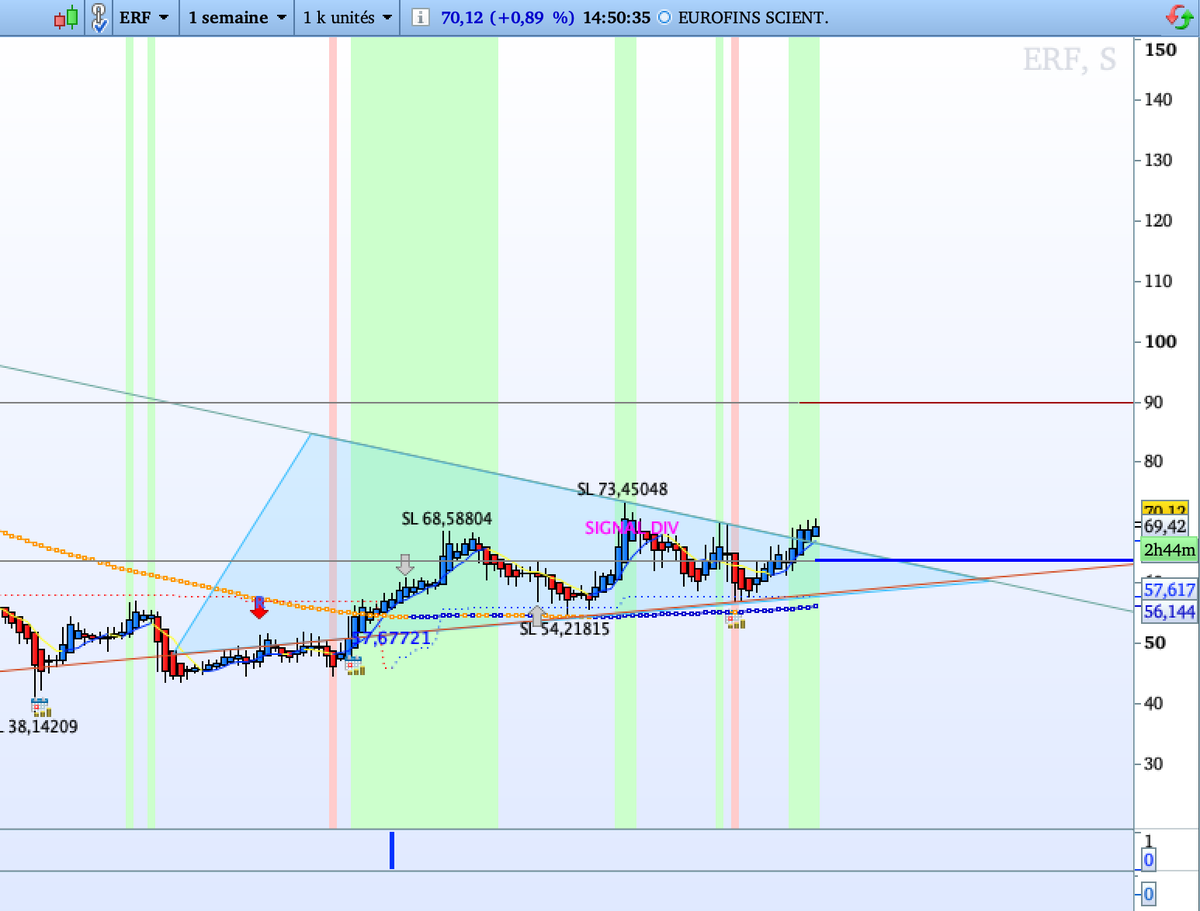The image size is (1200, 911).
Task: Click the grey up arrow near SL 54,21815
Action: pyautogui.click(x=538, y=615)
